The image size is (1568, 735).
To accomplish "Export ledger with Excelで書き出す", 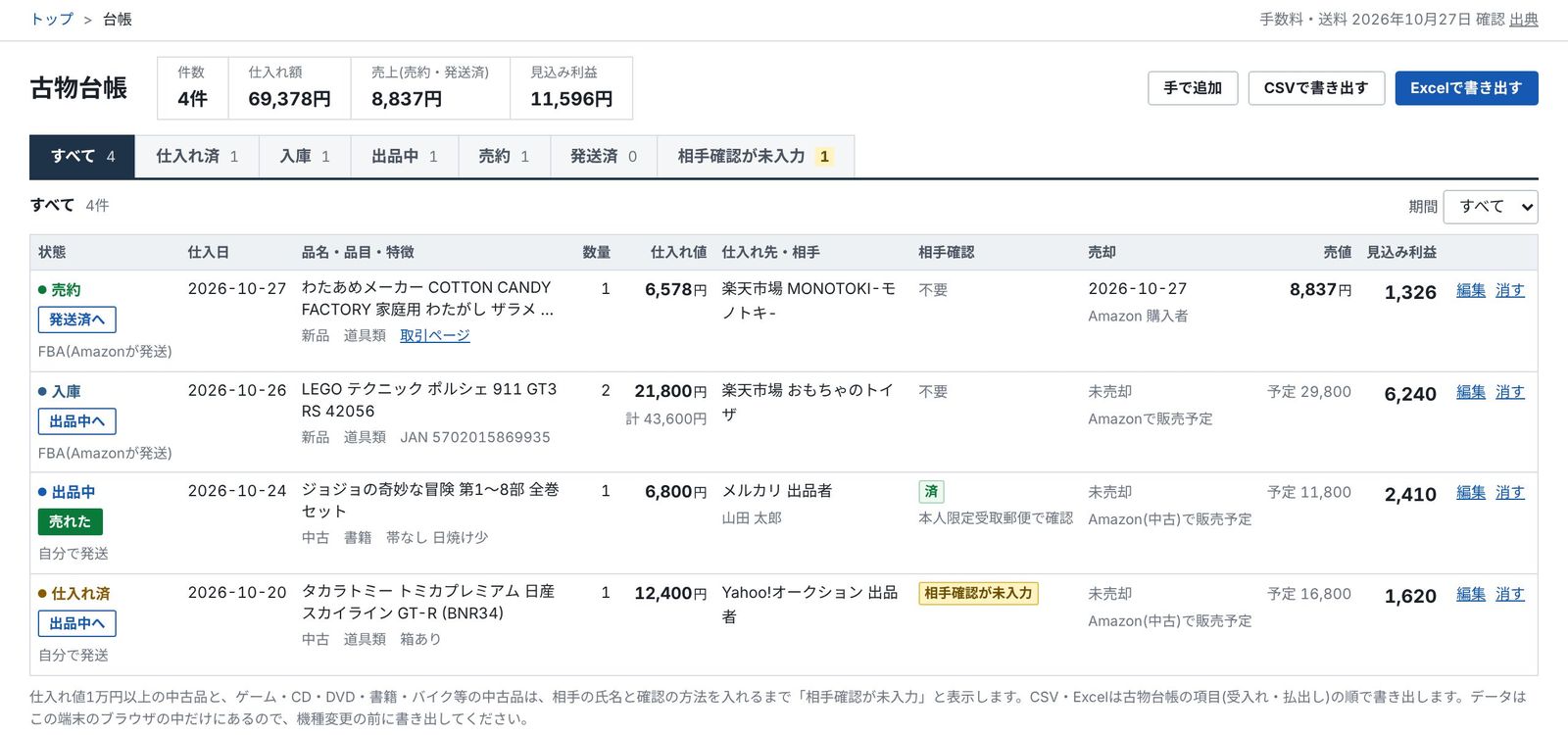I will point(1466,88).
